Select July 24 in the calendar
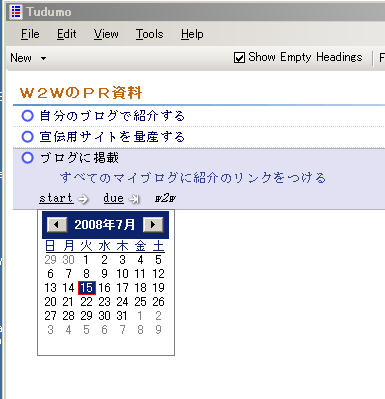 pos(122,302)
